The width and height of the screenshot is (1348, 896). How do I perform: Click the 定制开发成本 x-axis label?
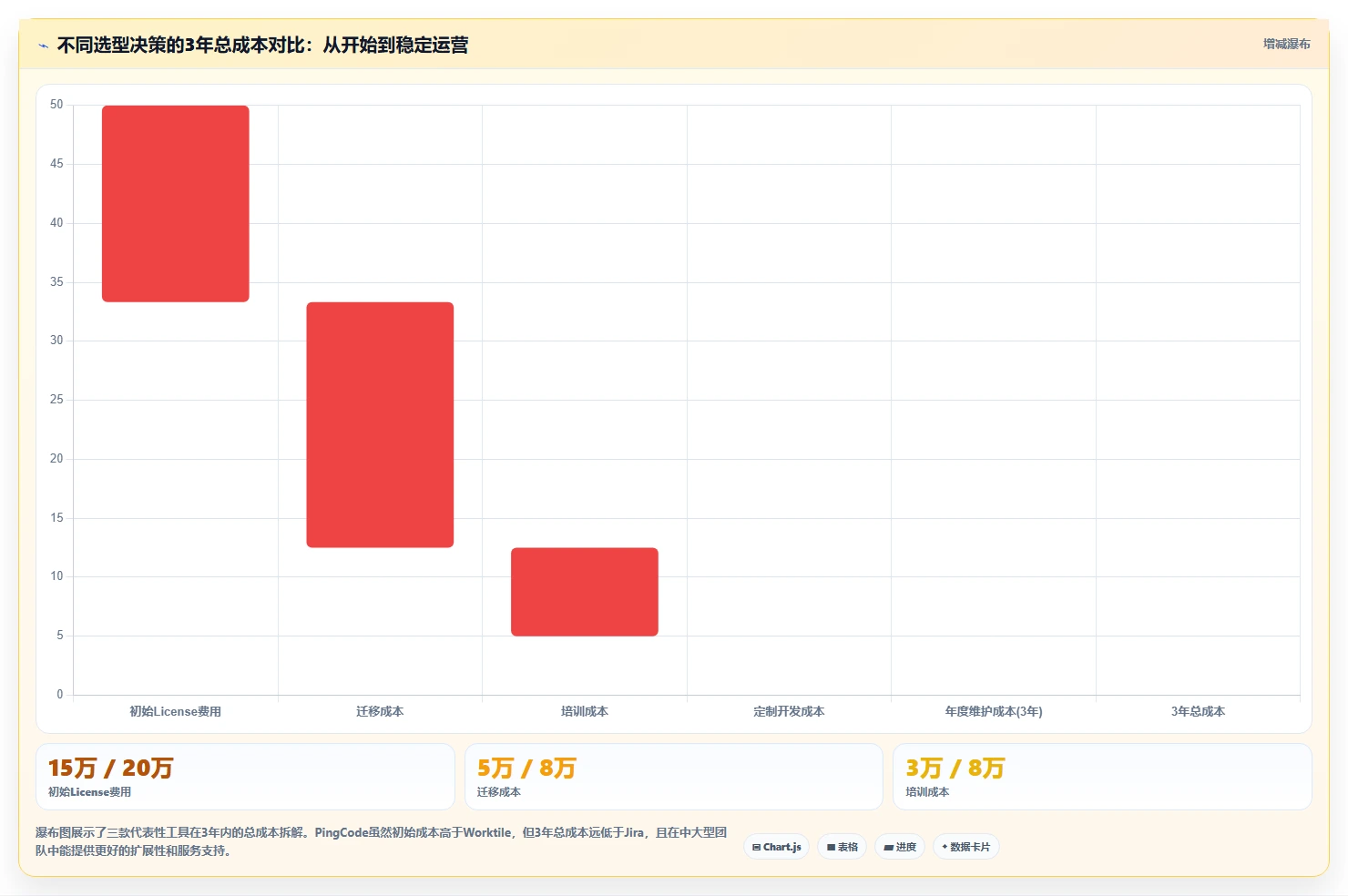(789, 711)
